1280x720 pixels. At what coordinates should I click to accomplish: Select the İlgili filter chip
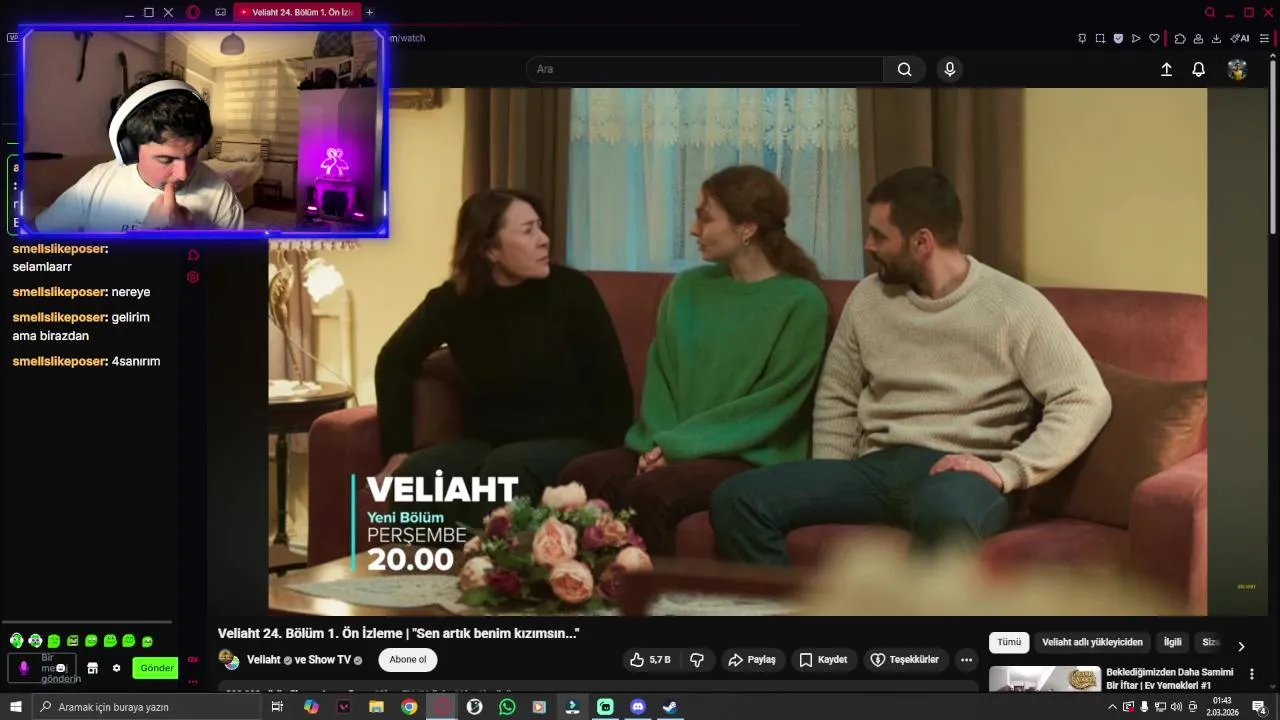coord(1173,643)
